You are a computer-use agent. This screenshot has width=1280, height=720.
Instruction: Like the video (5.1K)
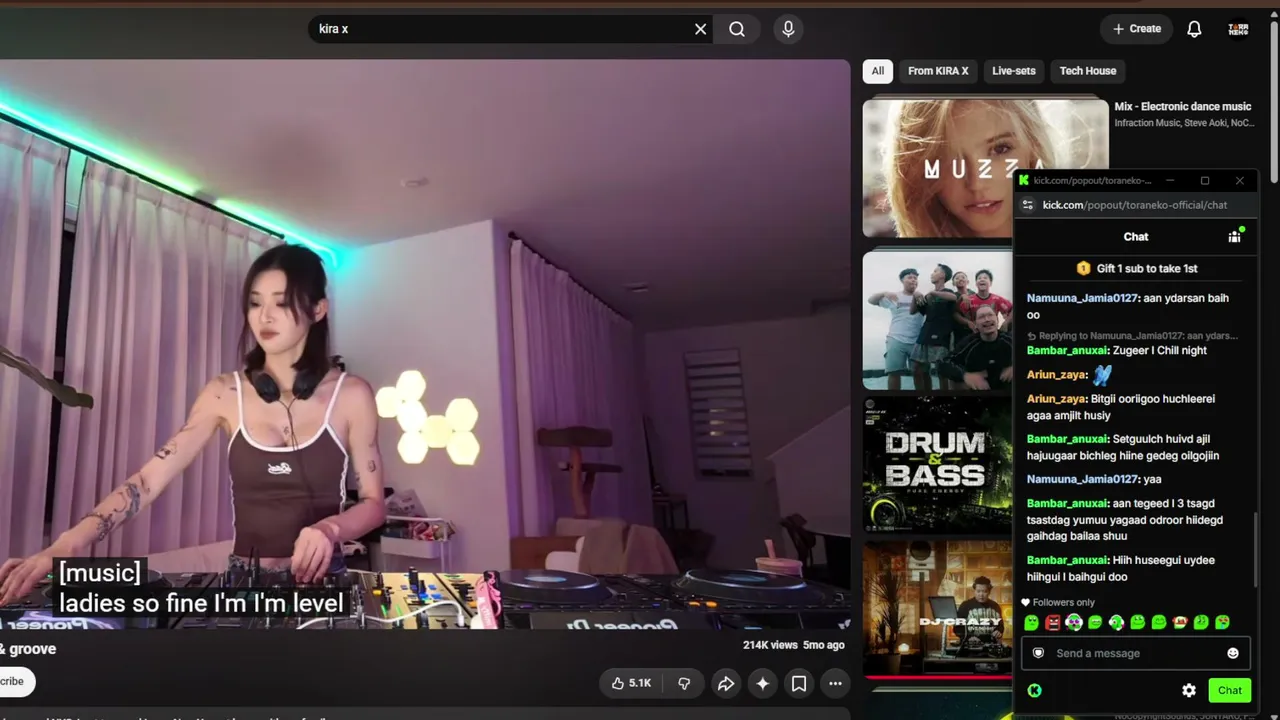(631, 683)
